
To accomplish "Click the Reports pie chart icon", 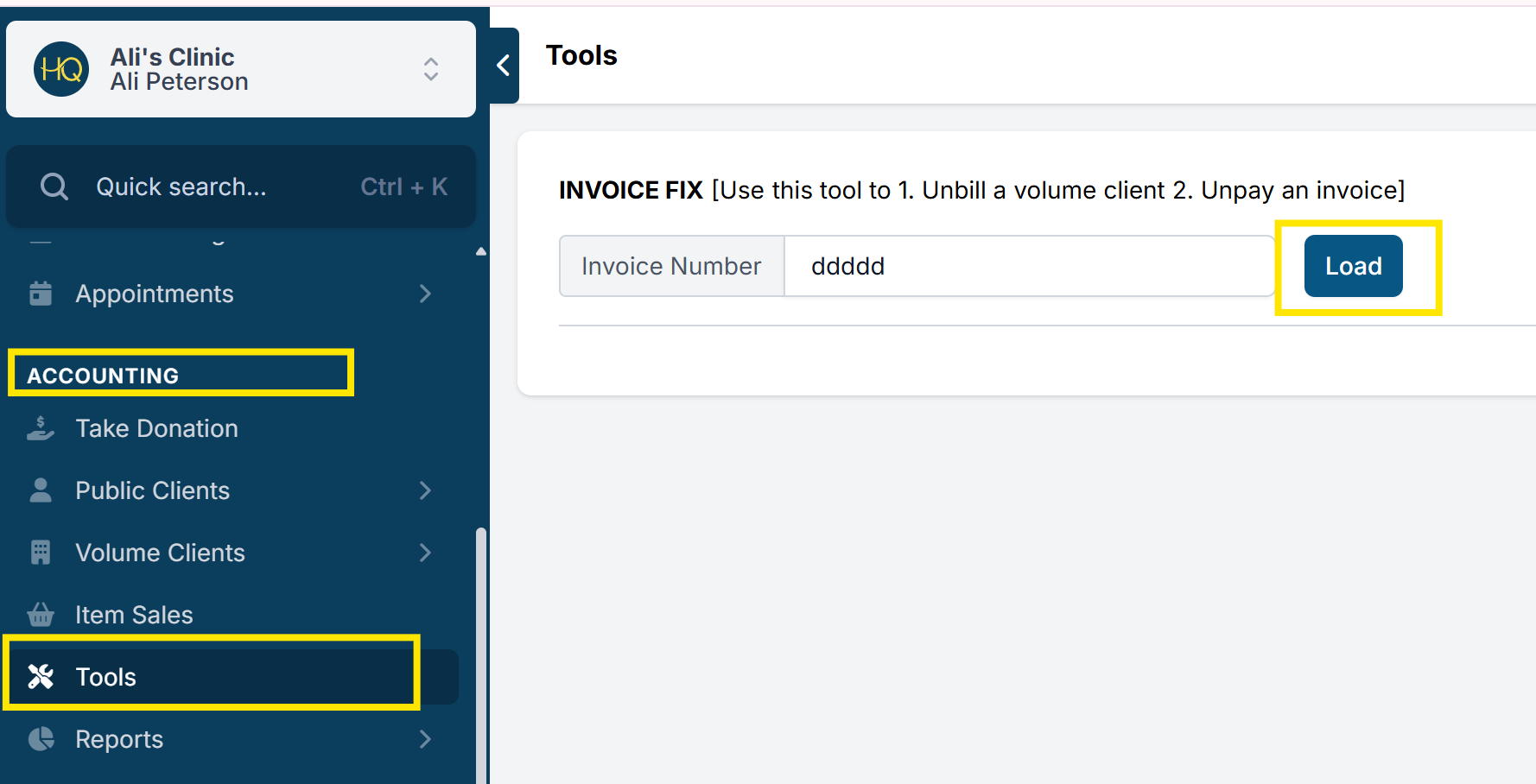I will point(41,739).
